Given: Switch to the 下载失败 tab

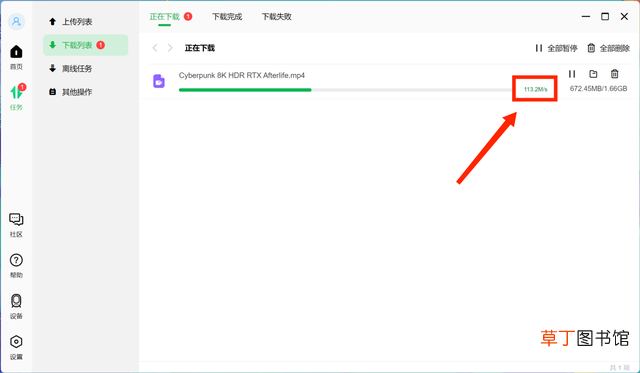Looking at the screenshot, I should coord(276,17).
